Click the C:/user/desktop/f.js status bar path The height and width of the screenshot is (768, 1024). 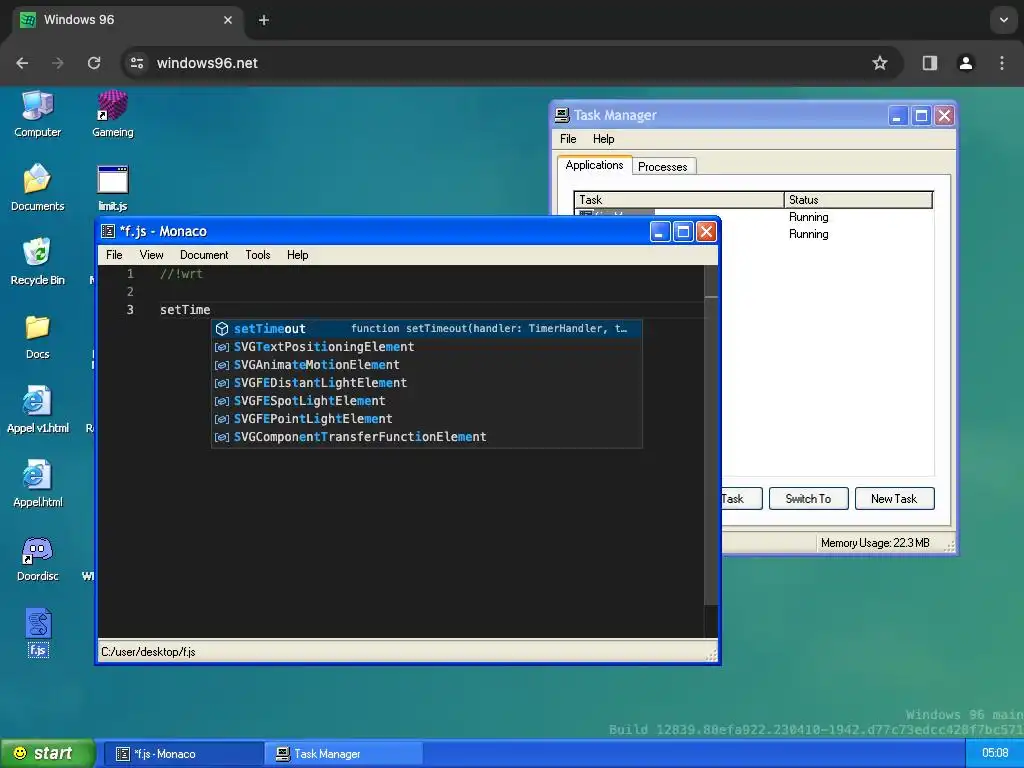(x=148, y=652)
